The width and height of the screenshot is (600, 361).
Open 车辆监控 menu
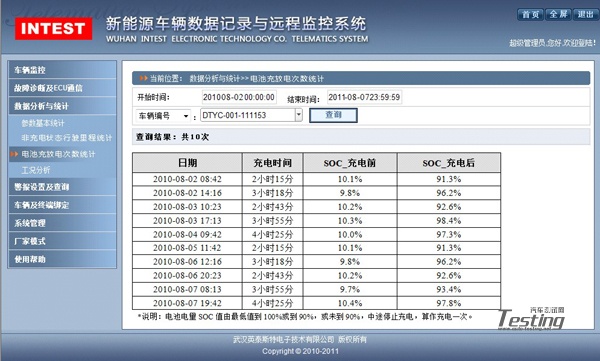tap(62, 70)
